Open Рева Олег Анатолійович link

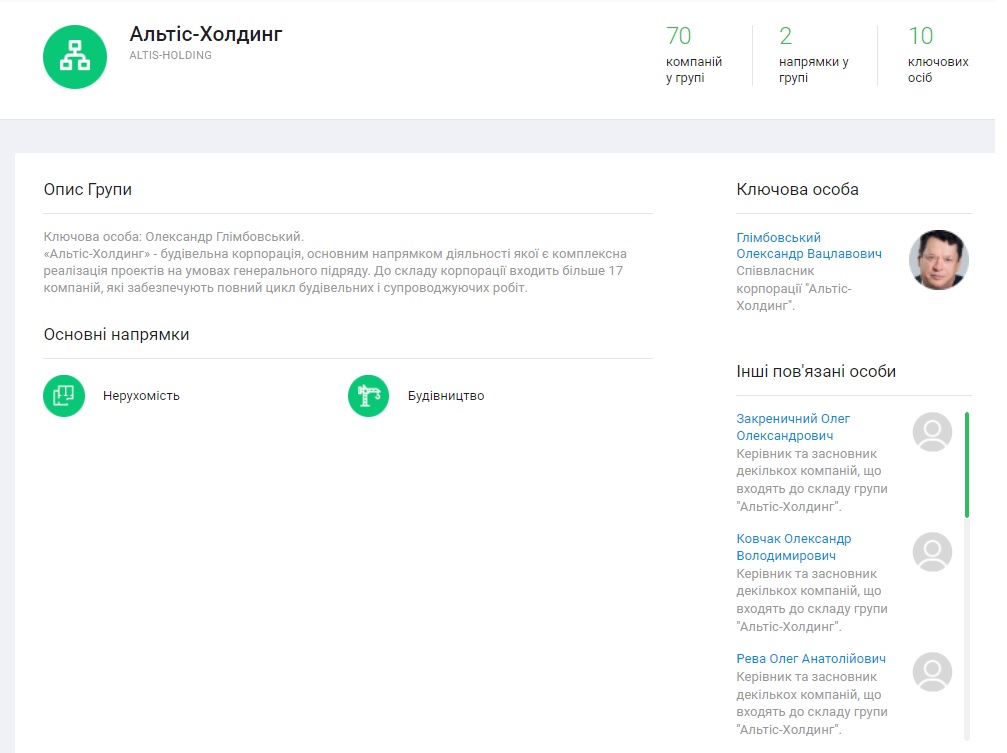[810, 659]
